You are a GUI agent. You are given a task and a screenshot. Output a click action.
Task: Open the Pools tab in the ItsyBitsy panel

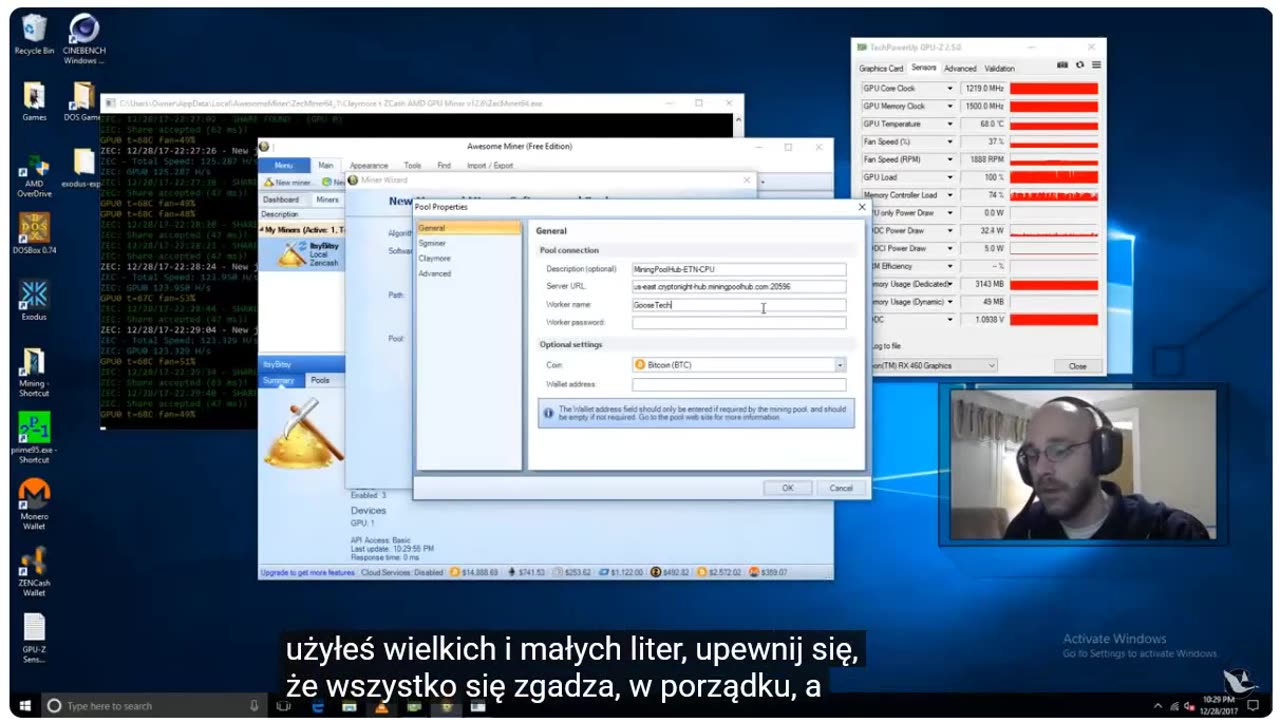point(320,381)
